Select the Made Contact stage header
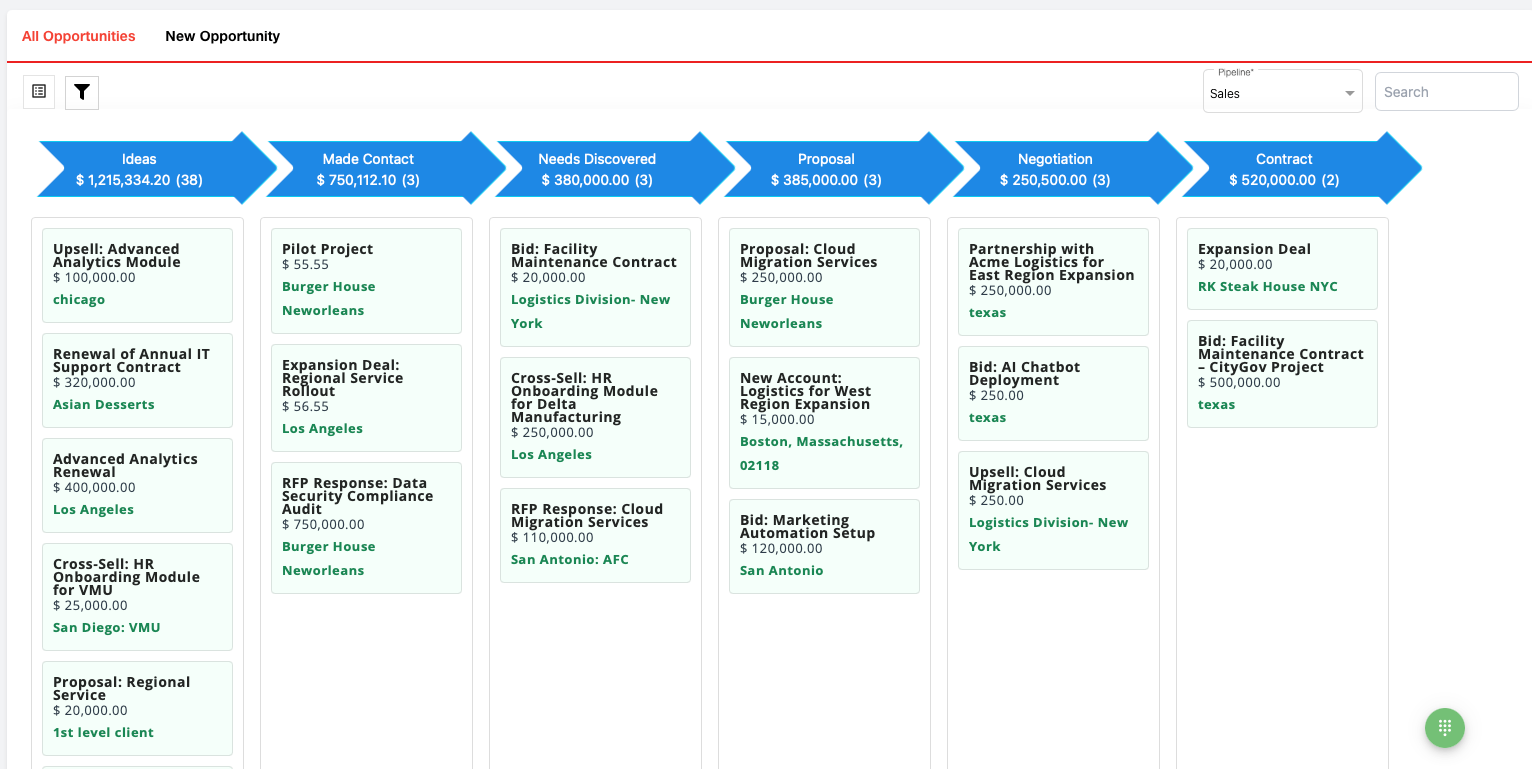 pyautogui.click(x=368, y=169)
